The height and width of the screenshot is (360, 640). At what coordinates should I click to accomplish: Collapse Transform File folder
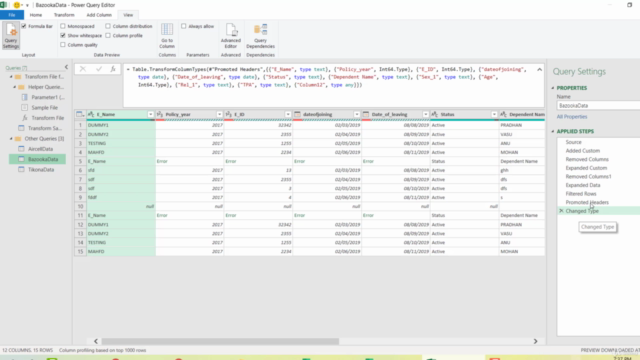[x=11, y=77]
